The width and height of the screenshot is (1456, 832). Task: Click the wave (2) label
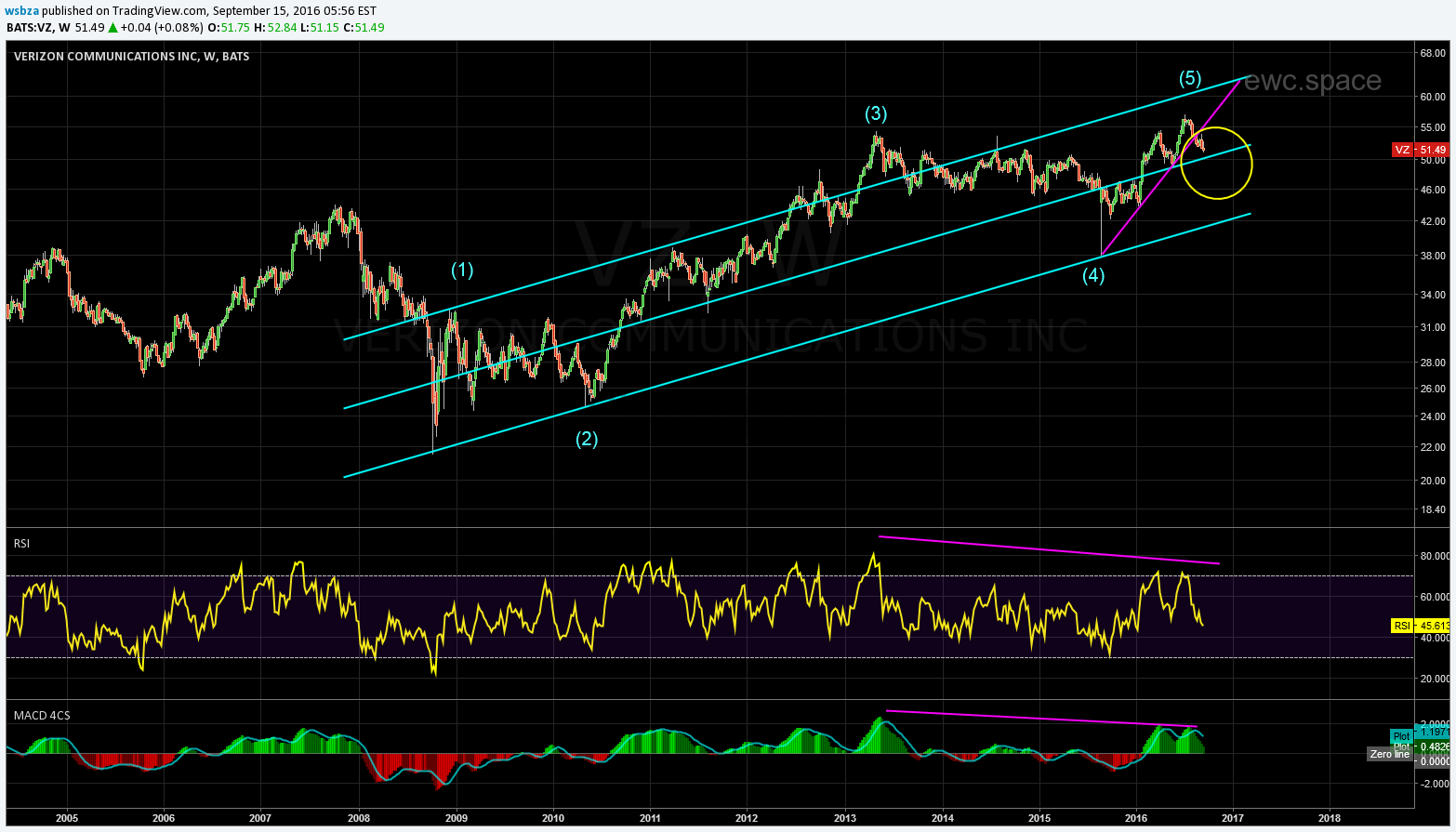pyautogui.click(x=587, y=439)
